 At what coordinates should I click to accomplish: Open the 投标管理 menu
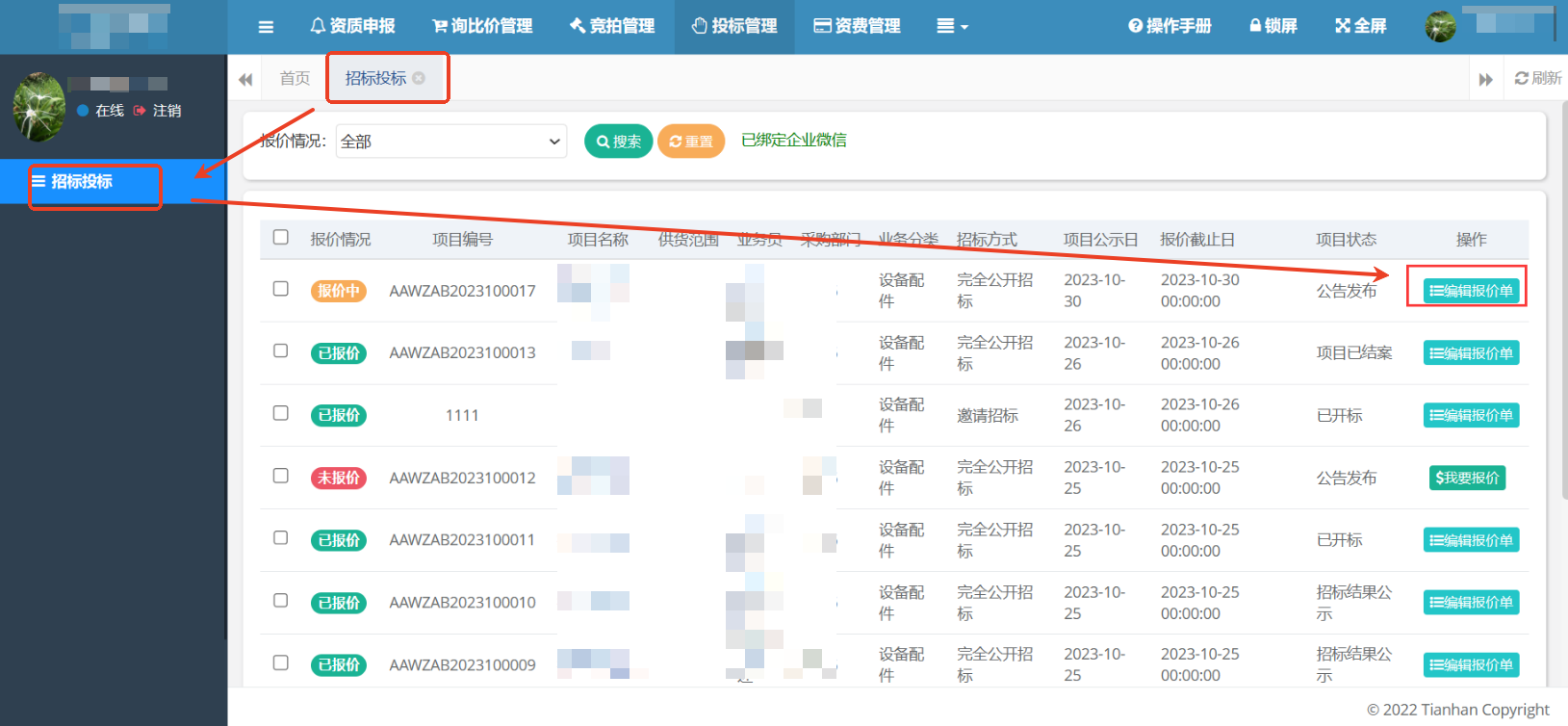[x=734, y=26]
